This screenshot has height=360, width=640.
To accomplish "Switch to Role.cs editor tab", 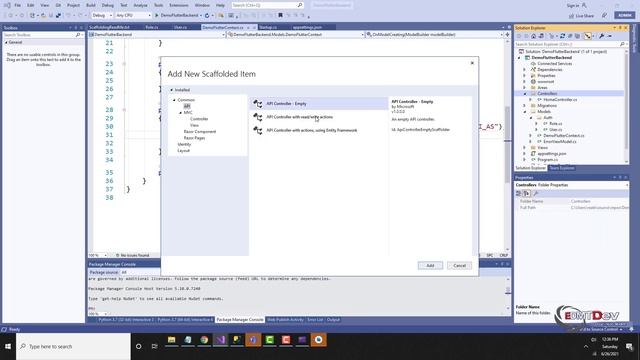I will coord(152,27).
